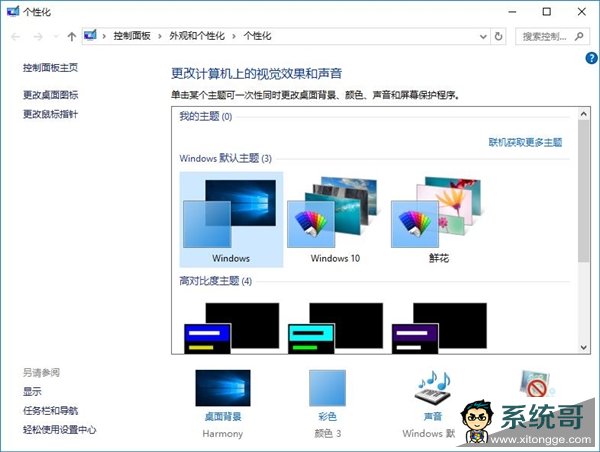Image resolution: width=600 pixels, height=452 pixels.
Task: Expand chevron after 外观和个性化 breadcrumb
Action: [x=234, y=36]
